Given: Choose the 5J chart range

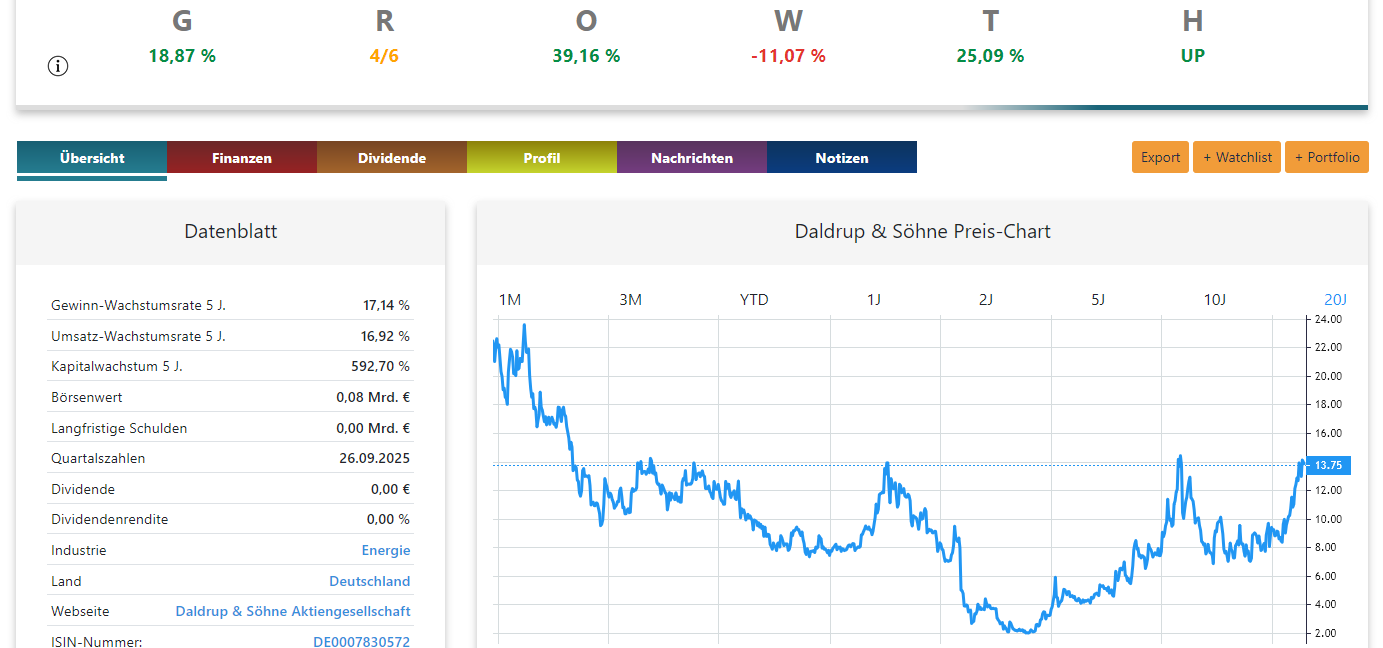Looking at the screenshot, I should pos(1098,300).
